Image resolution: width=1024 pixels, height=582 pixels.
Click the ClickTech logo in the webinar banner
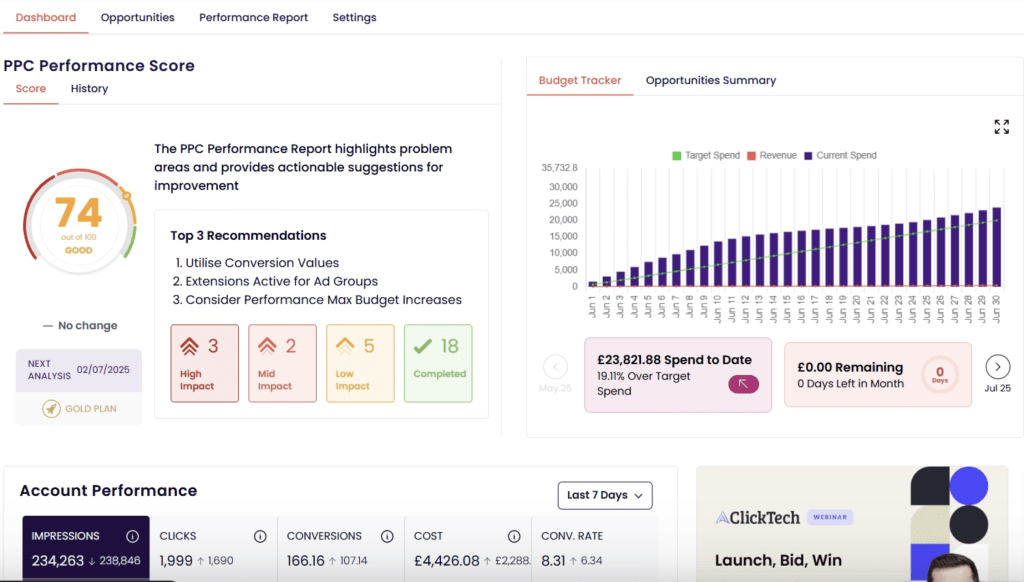tap(758, 518)
